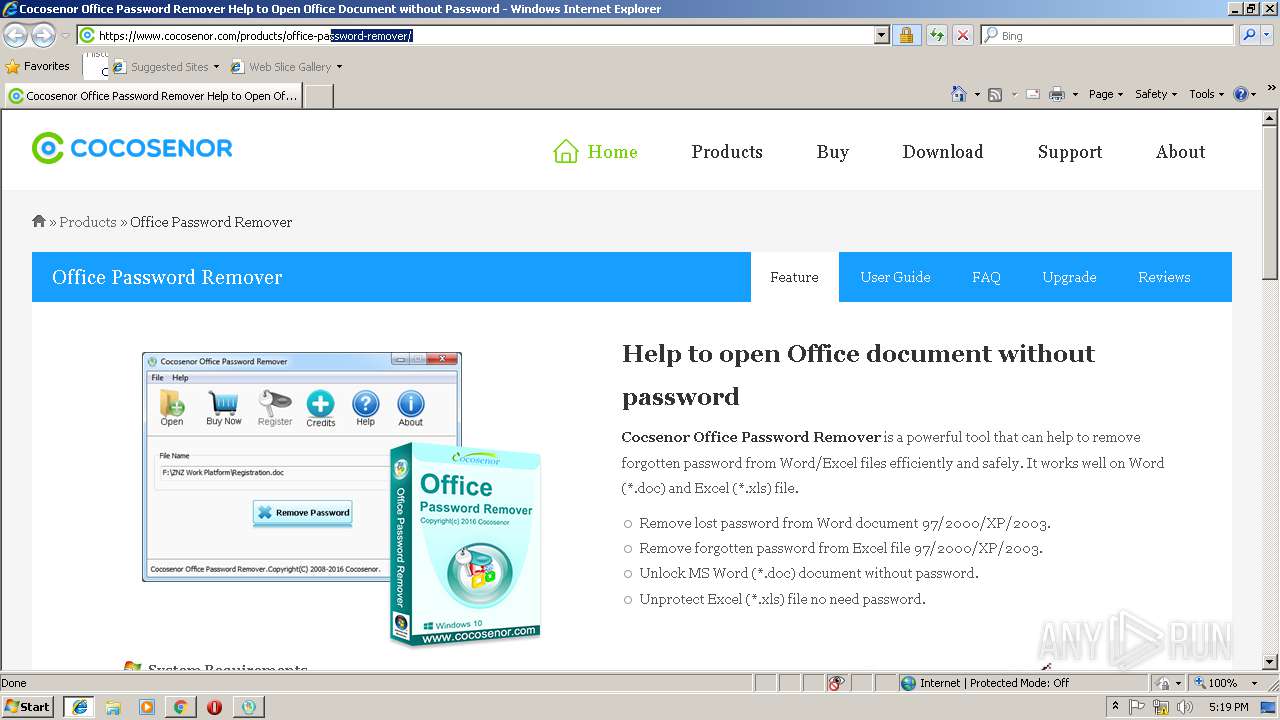The image size is (1280, 720).
Task: Click the IE Forward navigation button
Action: tap(43, 36)
